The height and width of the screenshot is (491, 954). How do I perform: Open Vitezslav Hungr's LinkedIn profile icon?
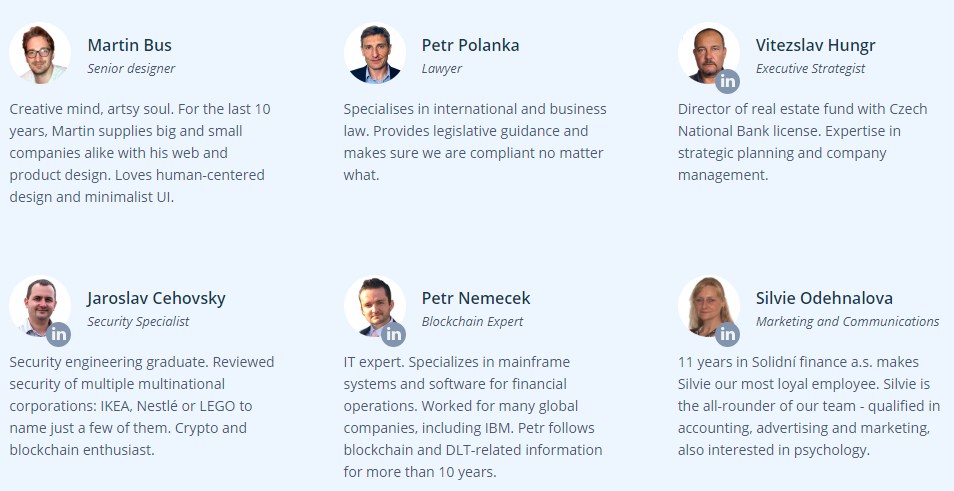(727, 81)
